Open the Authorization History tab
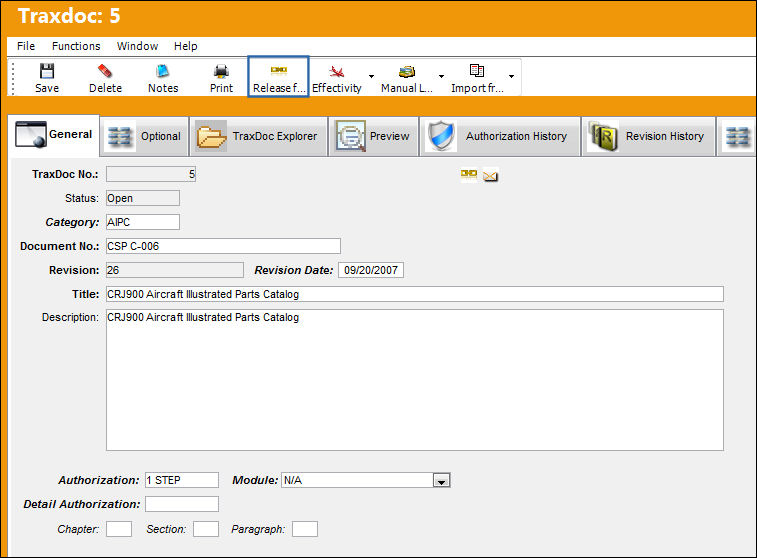Image resolution: width=757 pixels, height=558 pixels. pyautogui.click(x=500, y=136)
